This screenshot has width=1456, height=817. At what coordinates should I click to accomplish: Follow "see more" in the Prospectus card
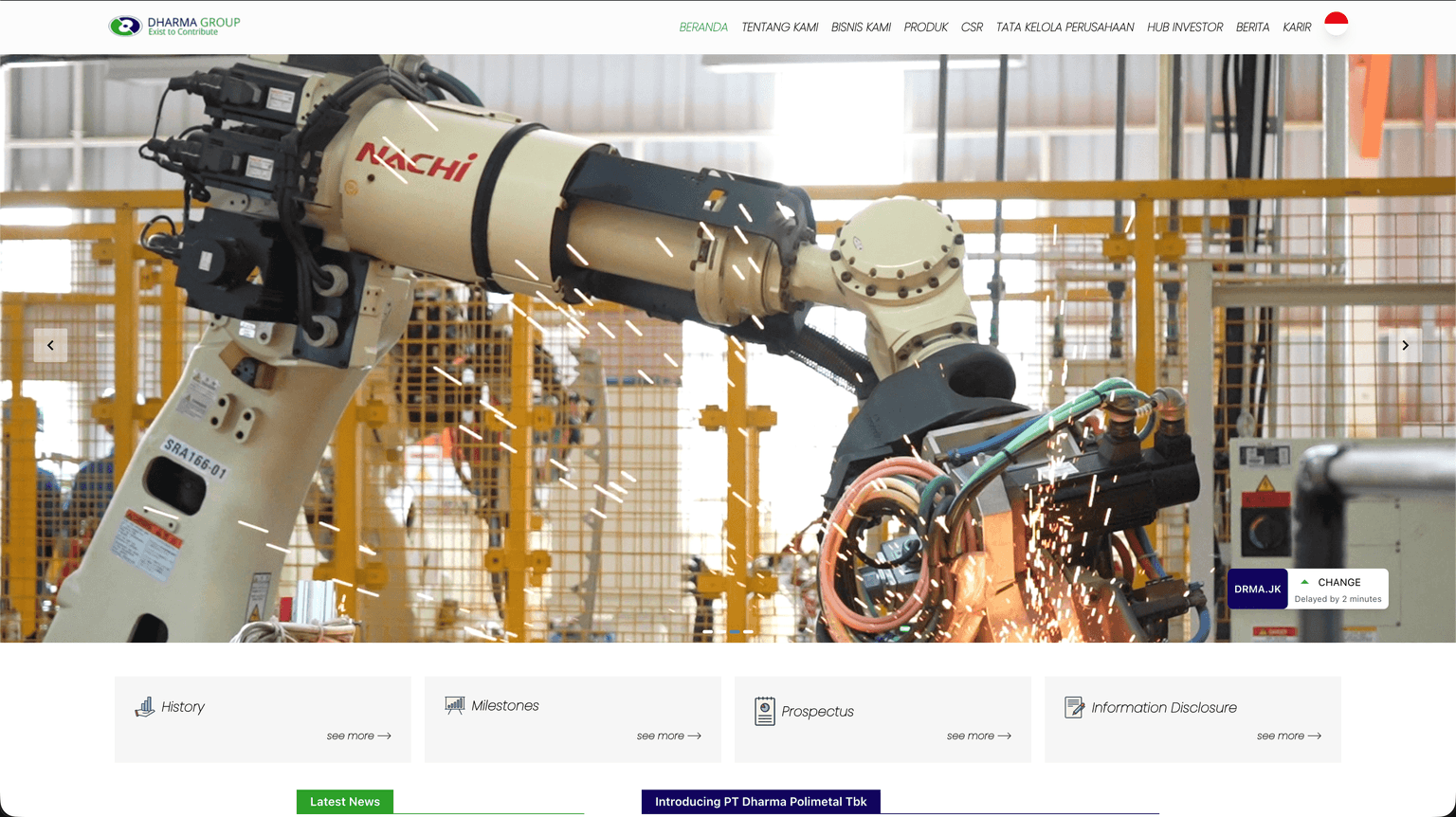click(x=979, y=735)
